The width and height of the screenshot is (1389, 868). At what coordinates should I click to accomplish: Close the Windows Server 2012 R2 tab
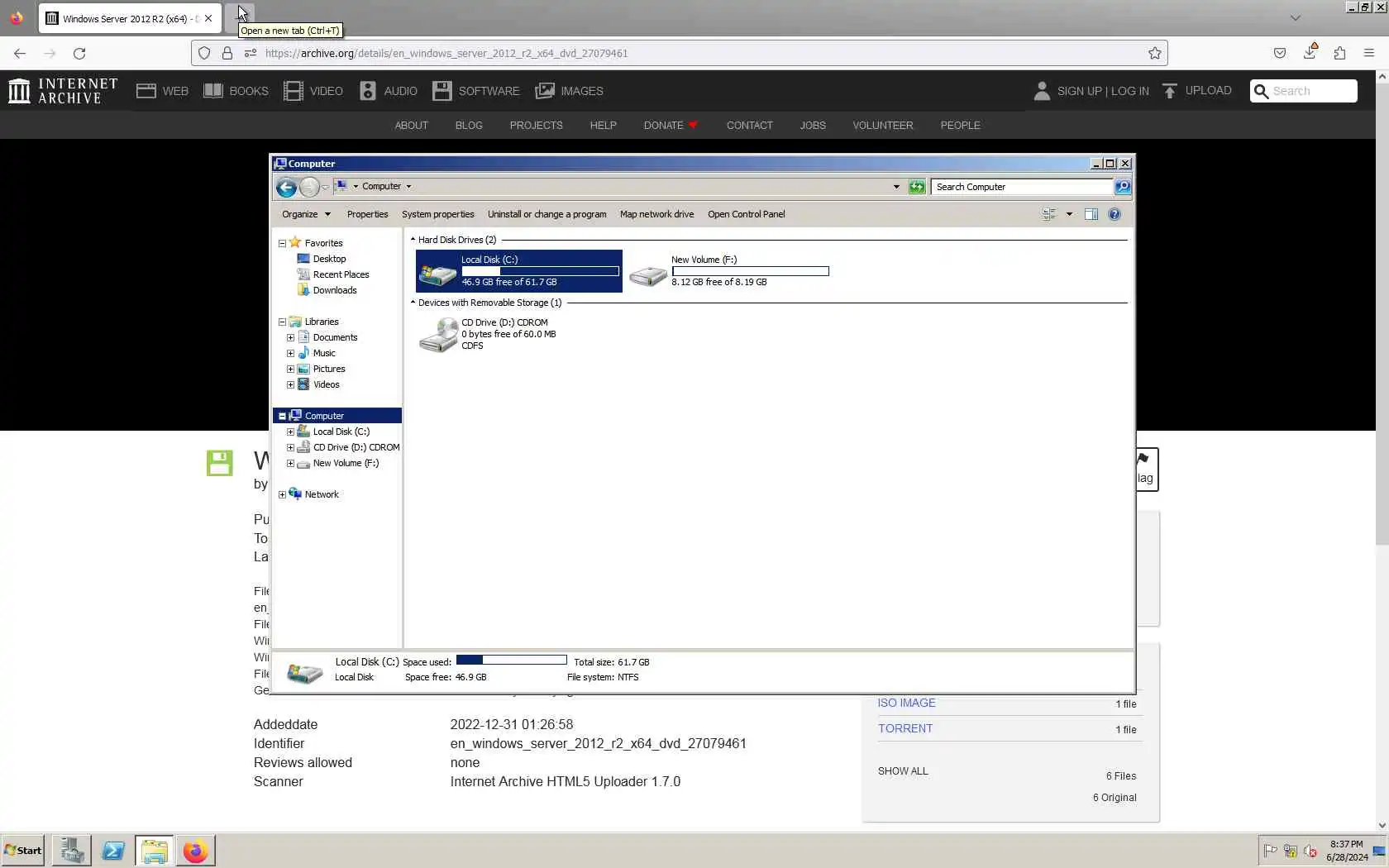click(x=208, y=18)
